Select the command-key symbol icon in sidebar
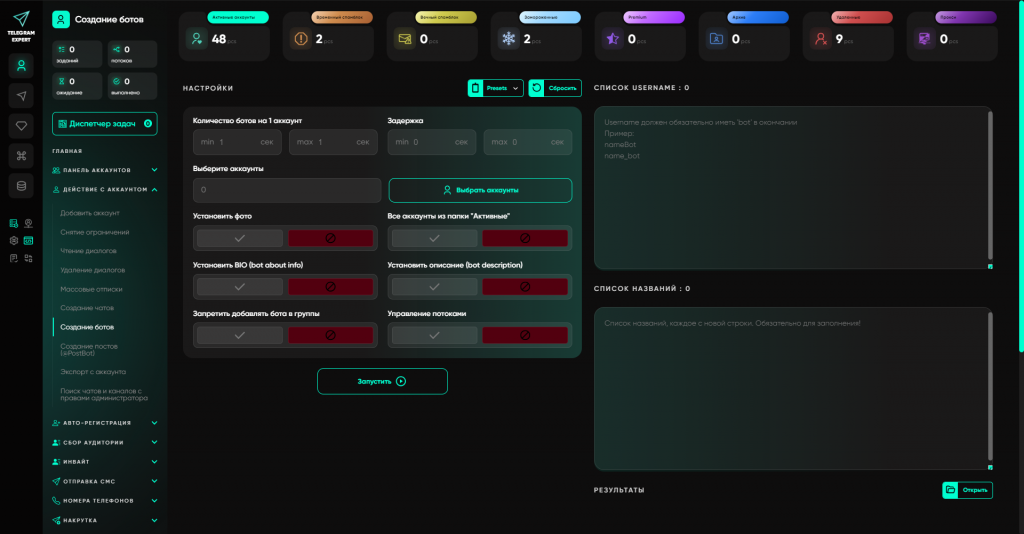This screenshot has height=534, width=1024. 21,155
